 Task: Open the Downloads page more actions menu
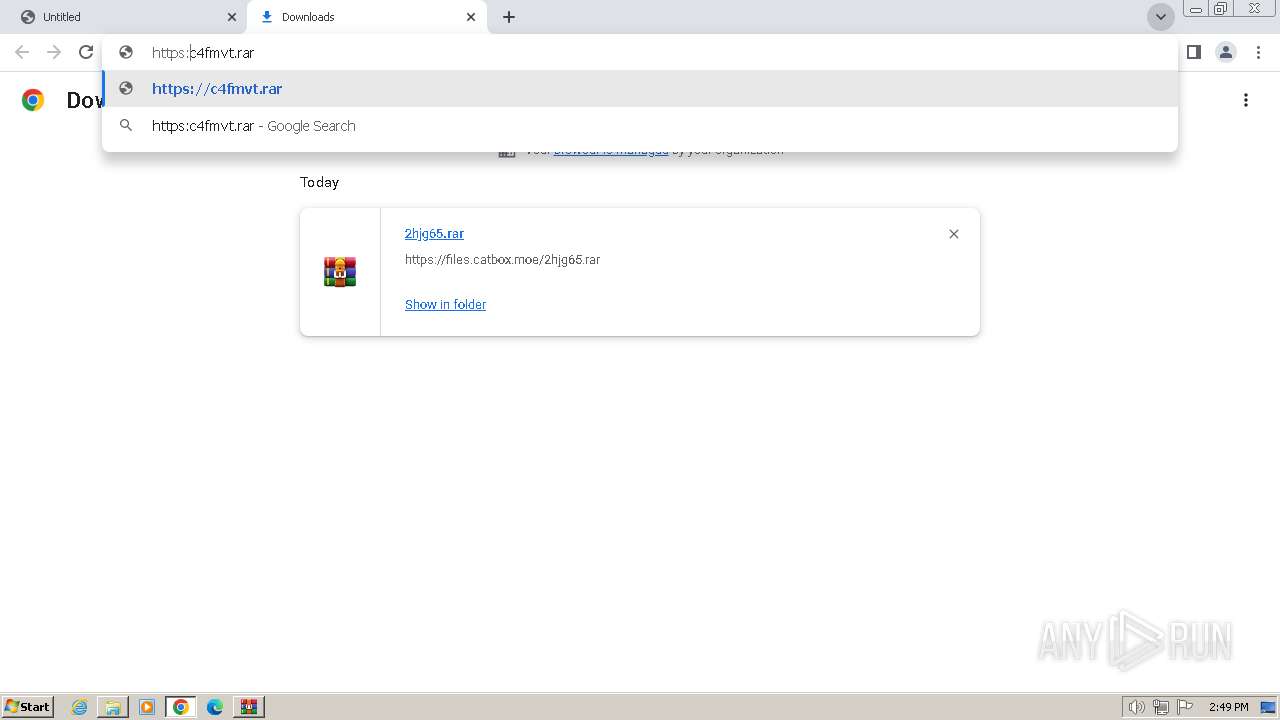coord(1246,100)
